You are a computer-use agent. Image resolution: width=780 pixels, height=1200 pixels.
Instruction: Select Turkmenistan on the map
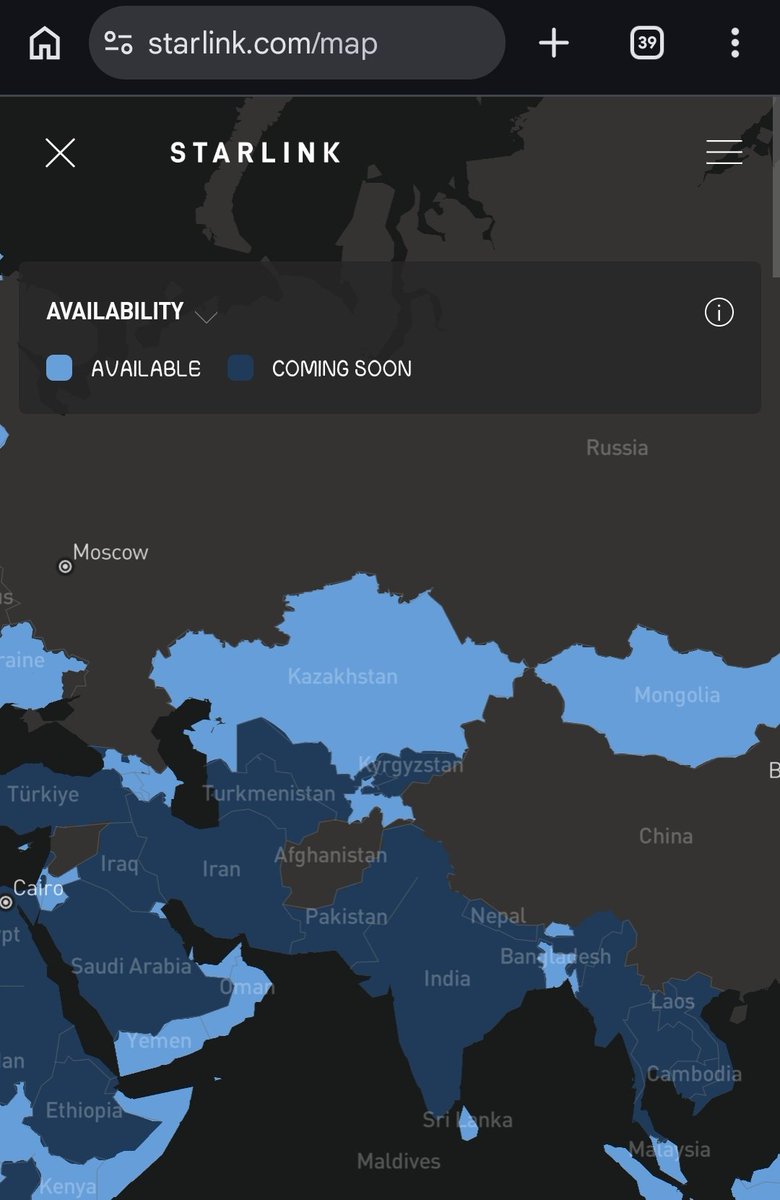pyautogui.click(x=269, y=794)
